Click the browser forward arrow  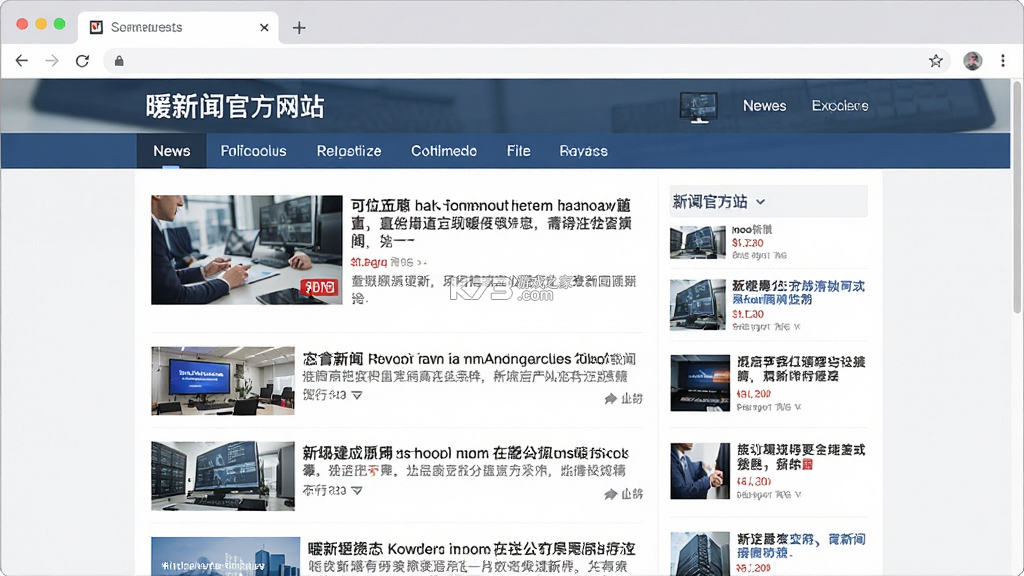[x=52, y=61]
